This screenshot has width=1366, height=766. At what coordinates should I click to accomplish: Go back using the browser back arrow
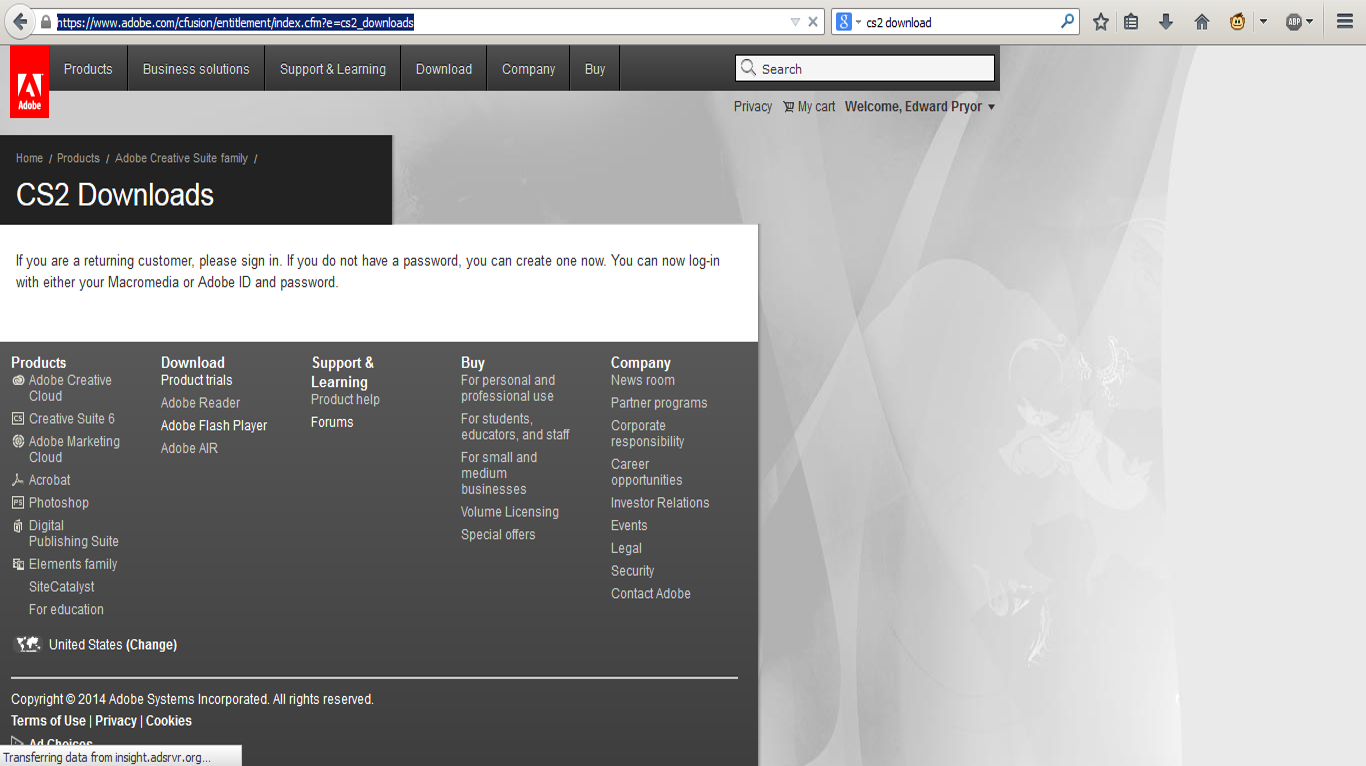click(20, 22)
